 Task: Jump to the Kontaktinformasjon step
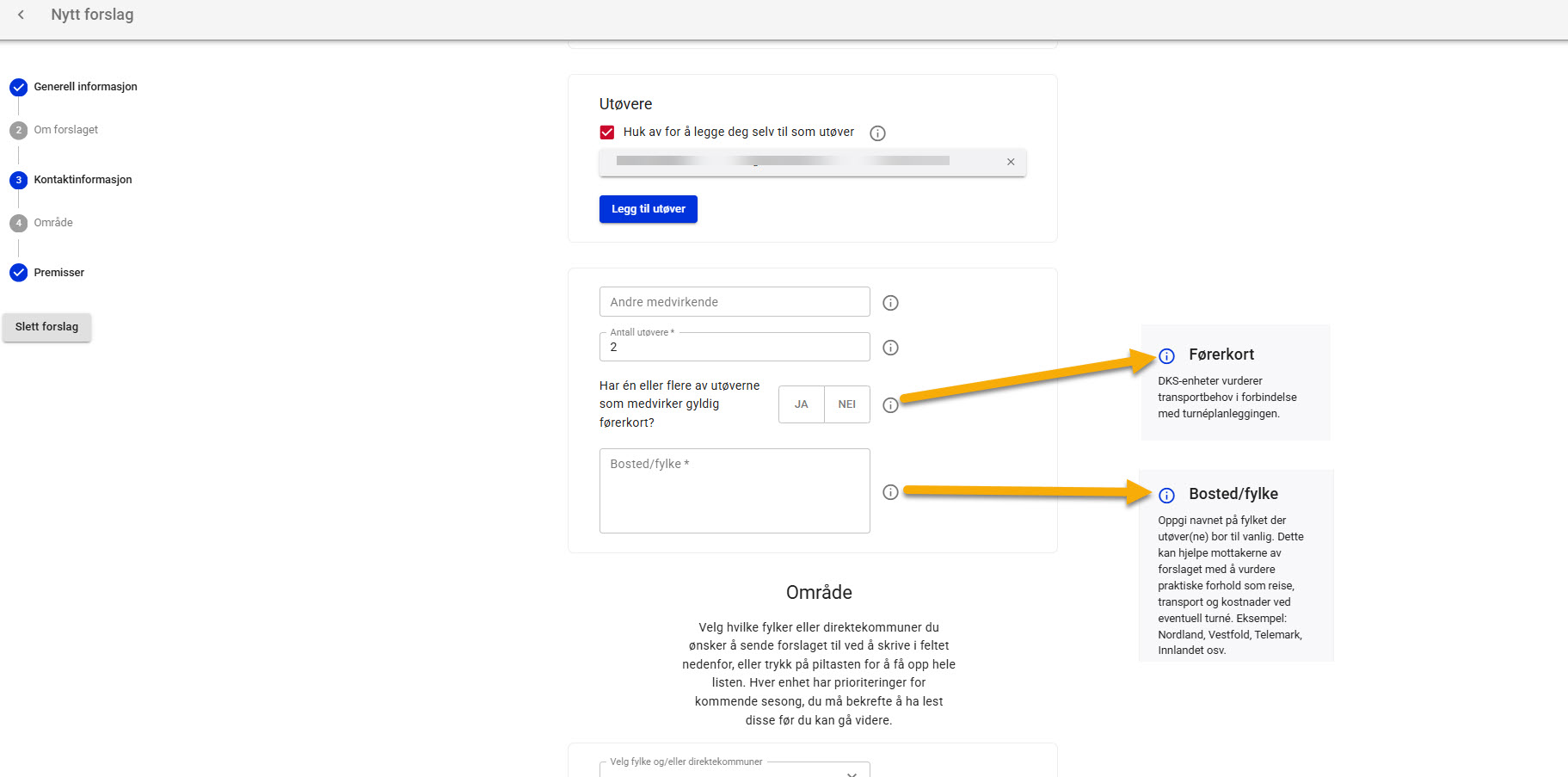coord(83,180)
